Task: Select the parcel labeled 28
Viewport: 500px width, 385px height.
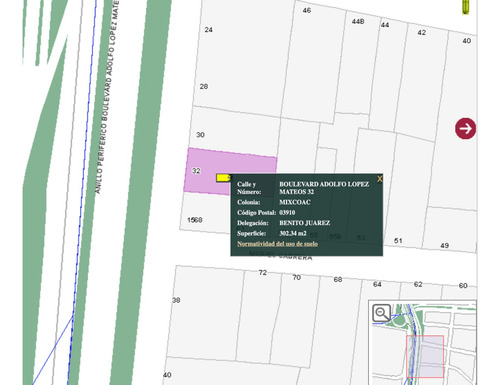Action: 204,86
